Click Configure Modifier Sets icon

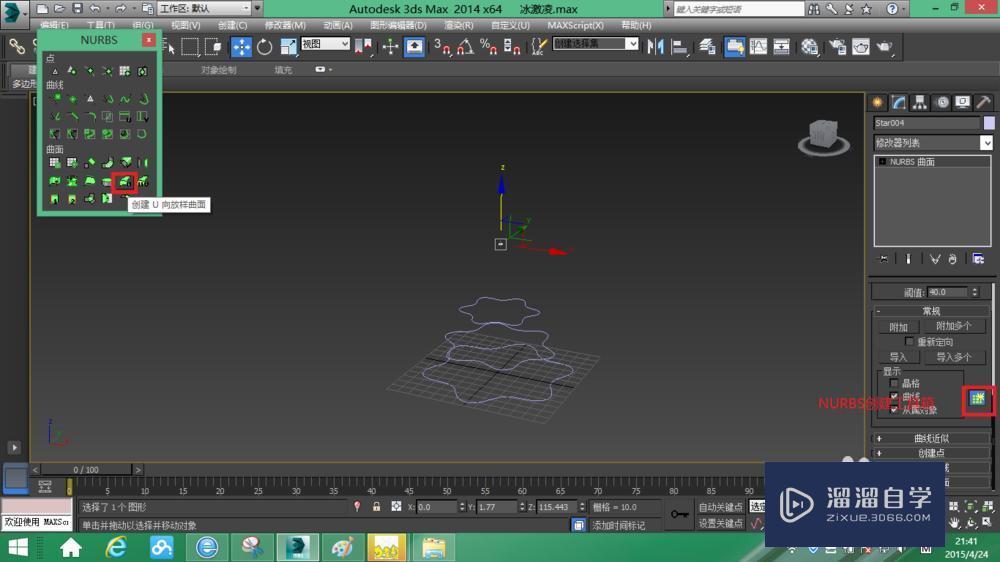(978, 259)
